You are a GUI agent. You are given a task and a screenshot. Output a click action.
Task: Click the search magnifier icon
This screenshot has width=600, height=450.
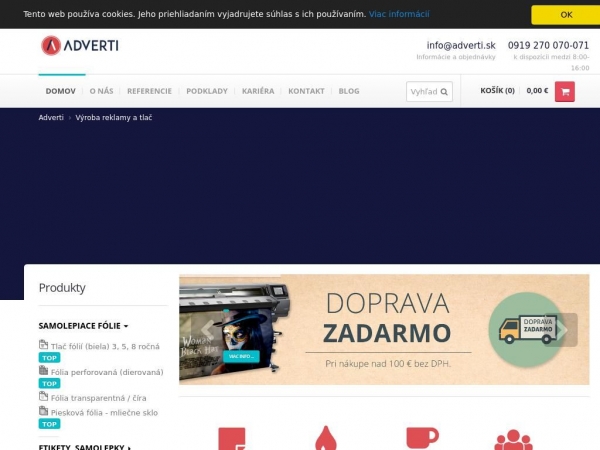coord(444,92)
